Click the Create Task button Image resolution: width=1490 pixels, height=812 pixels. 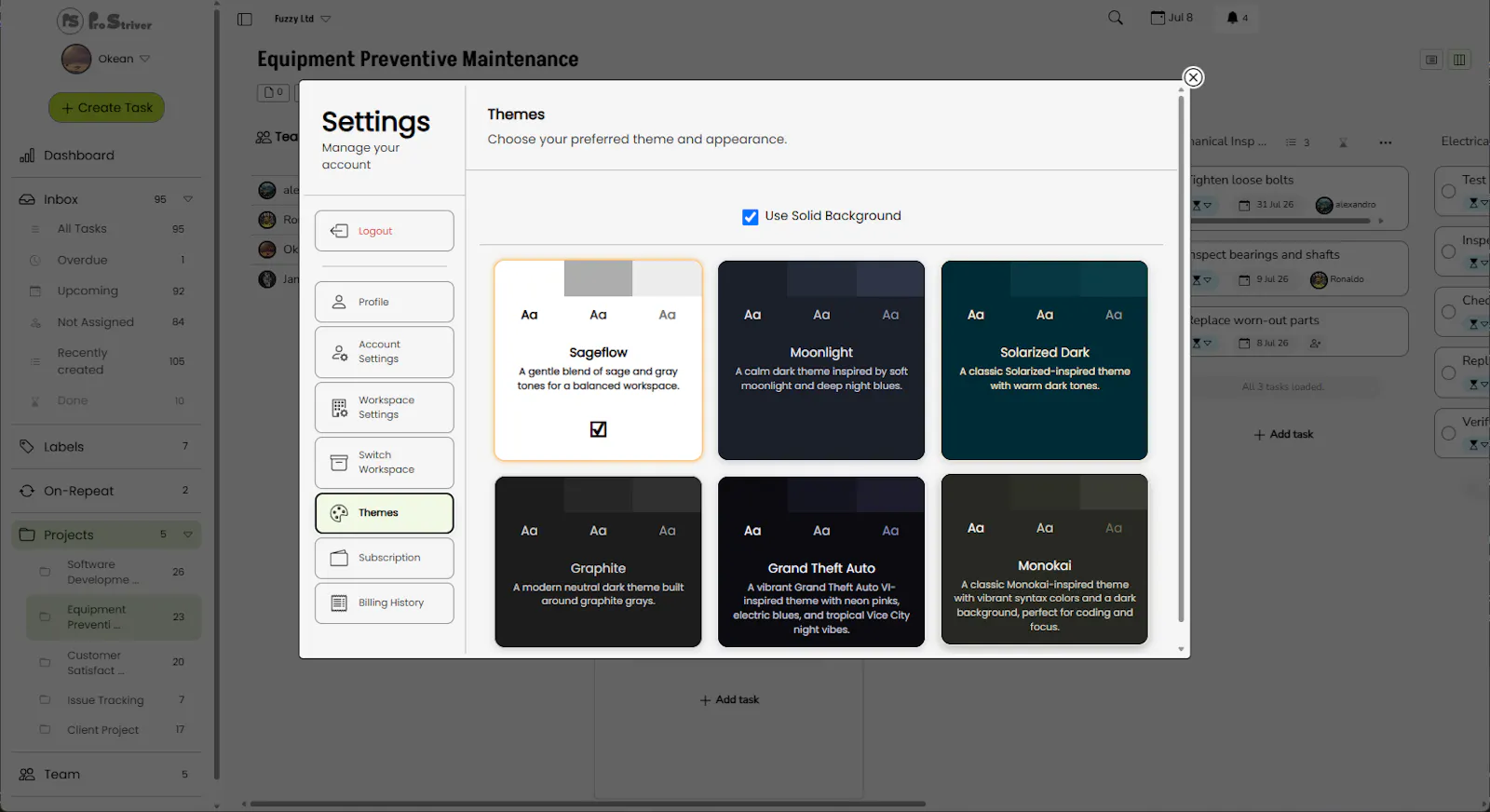106,108
